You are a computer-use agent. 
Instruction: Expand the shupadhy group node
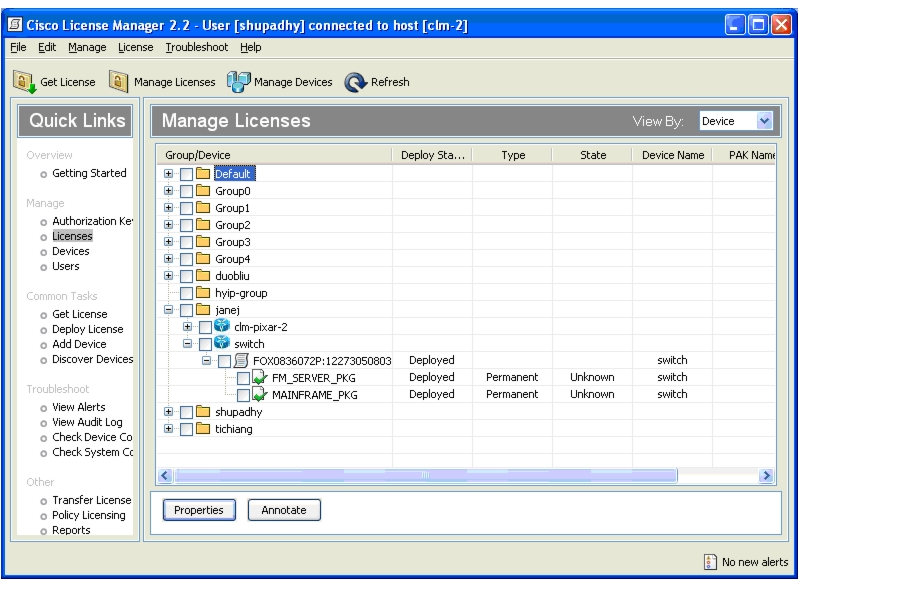point(168,411)
